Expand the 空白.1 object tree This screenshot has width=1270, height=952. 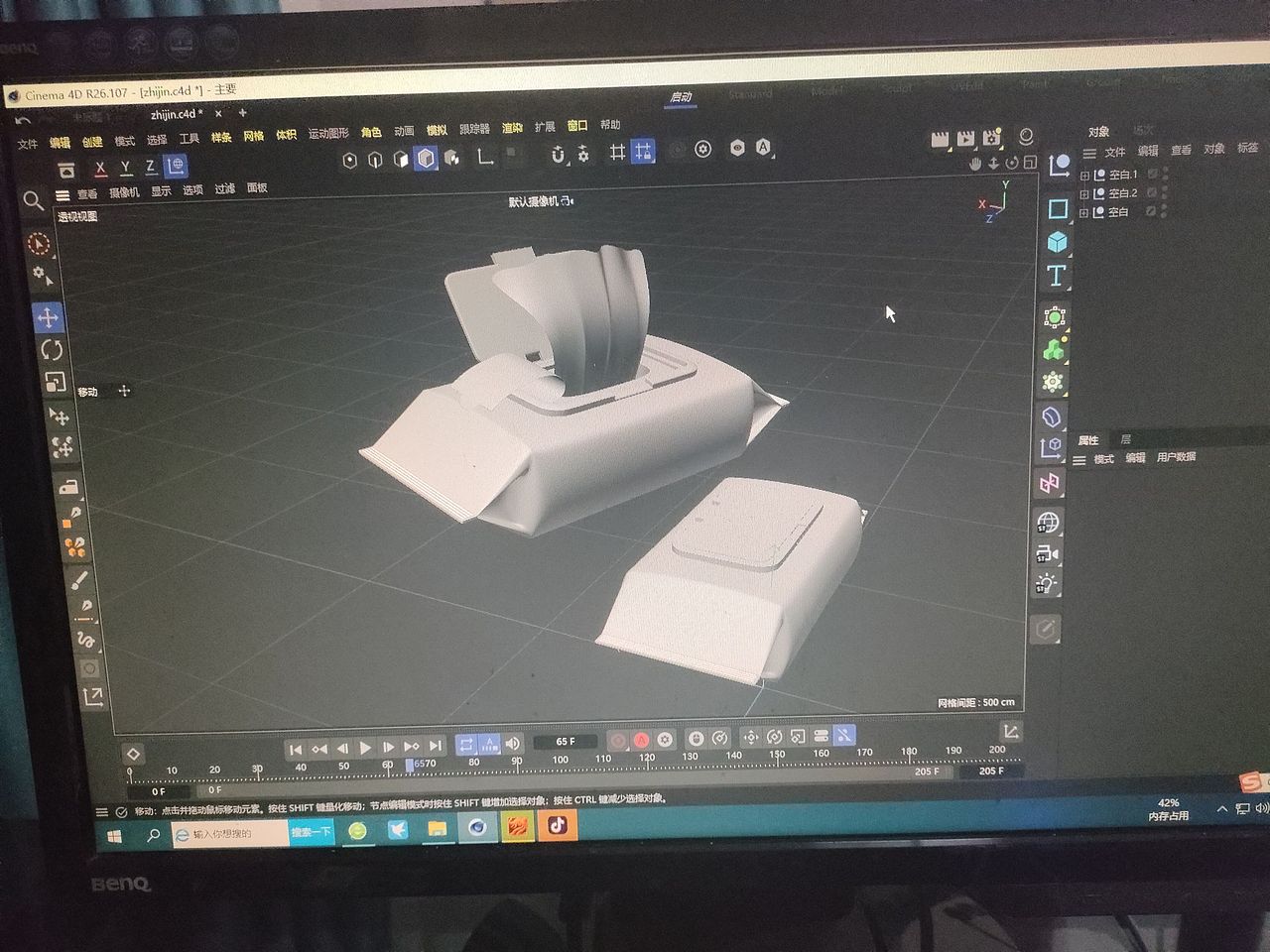click(x=1085, y=176)
